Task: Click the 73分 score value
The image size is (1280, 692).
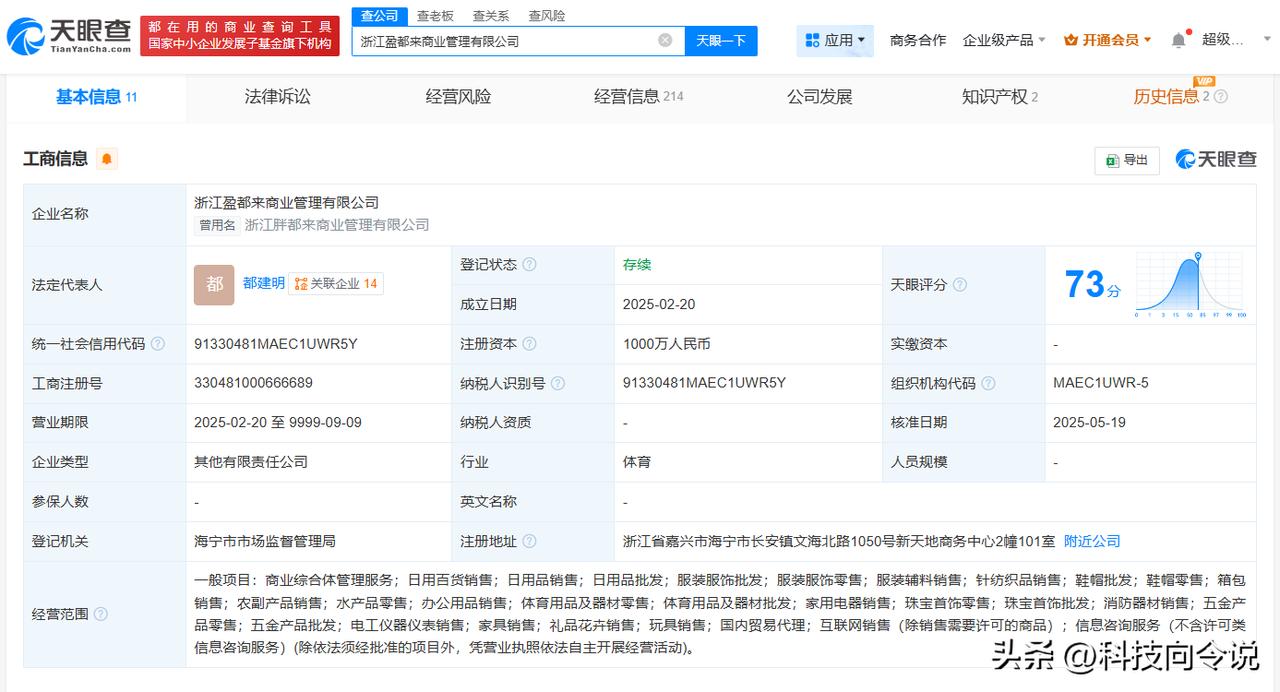Action: (1092, 285)
